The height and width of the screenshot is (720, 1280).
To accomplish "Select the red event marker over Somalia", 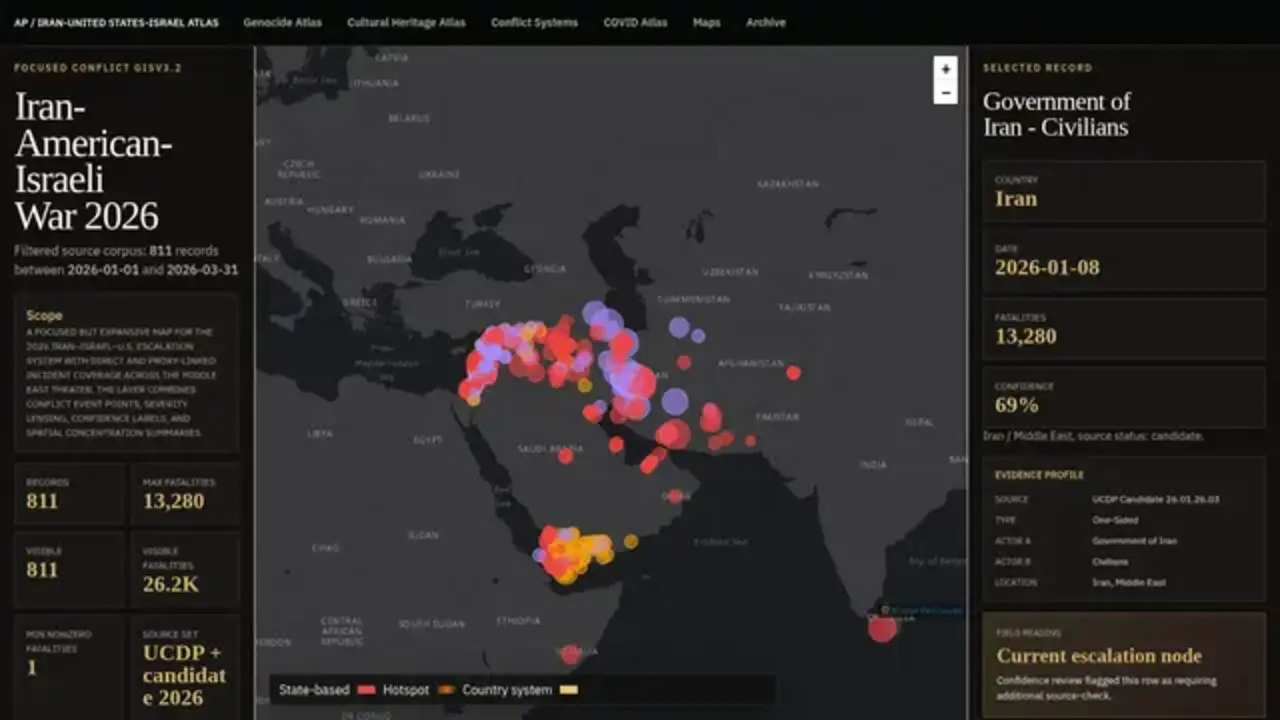I will [570, 654].
